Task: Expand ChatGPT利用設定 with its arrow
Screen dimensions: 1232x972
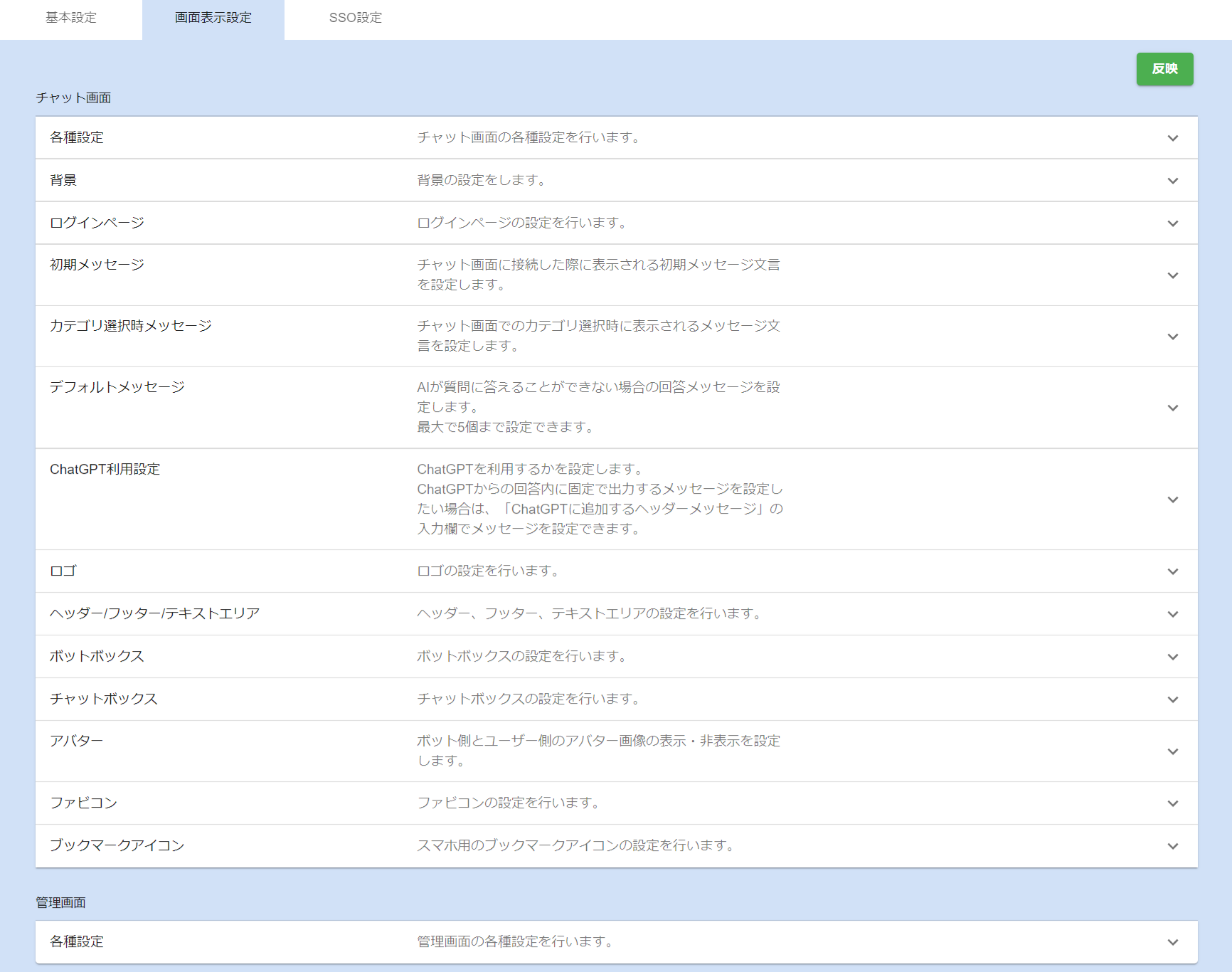Action: (x=1172, y=500)
